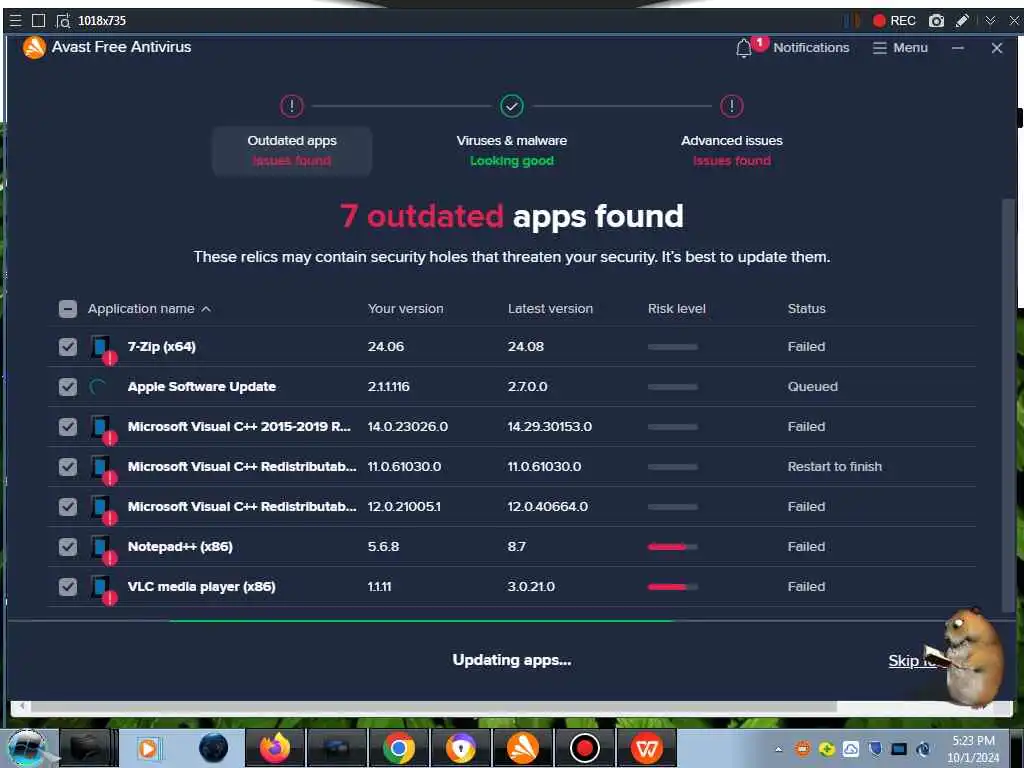Image resolution: width=1024 pixels, height=768 pixels.
Task: Uncheck the VLC media player (x86) checkbox
Action: pyautogui.click(x=68, y=587)
